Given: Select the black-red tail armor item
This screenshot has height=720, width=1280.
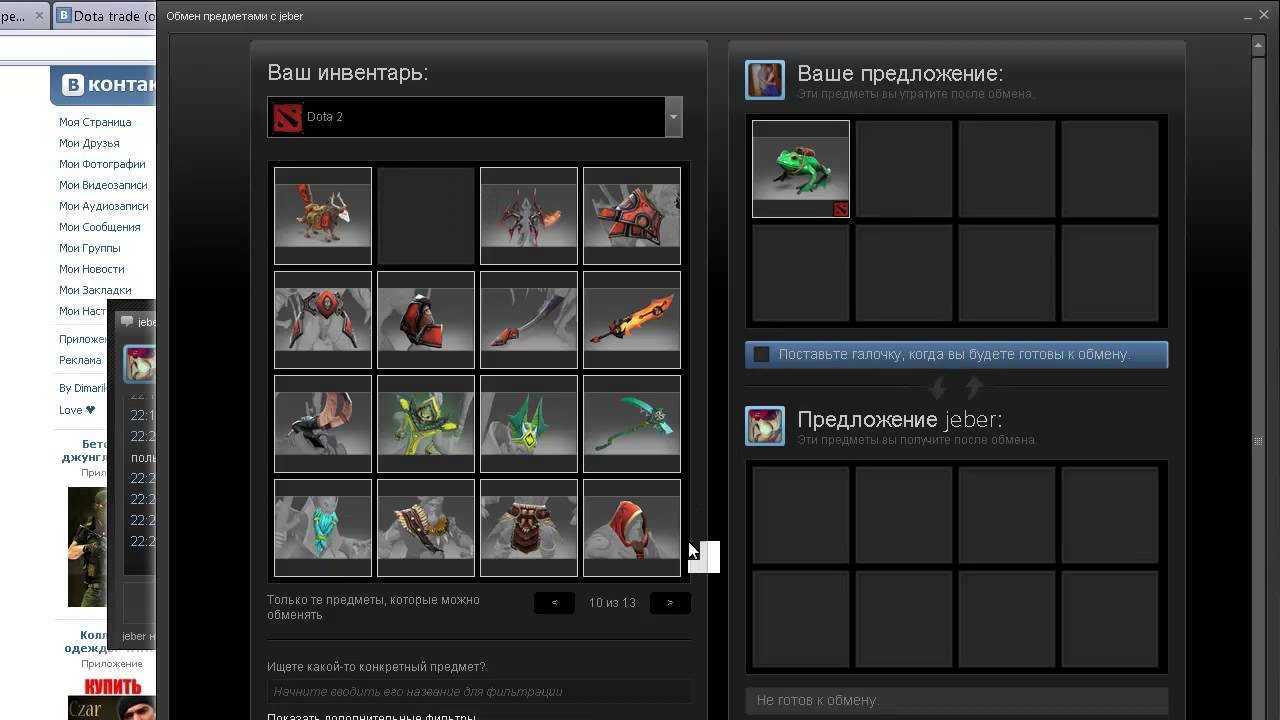Looking at the screenshot, I should (323, 424).
